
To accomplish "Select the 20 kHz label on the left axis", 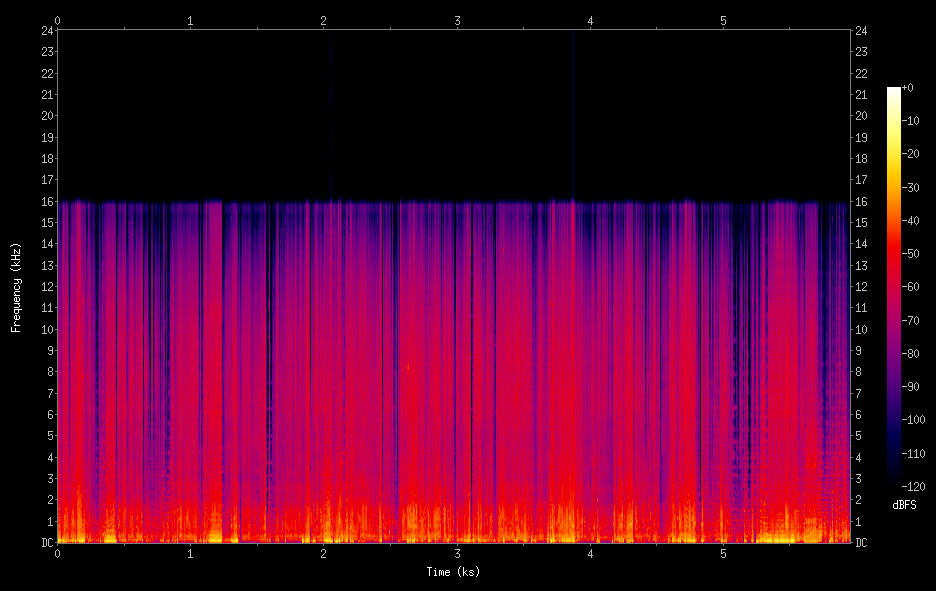I will point(46,115).
